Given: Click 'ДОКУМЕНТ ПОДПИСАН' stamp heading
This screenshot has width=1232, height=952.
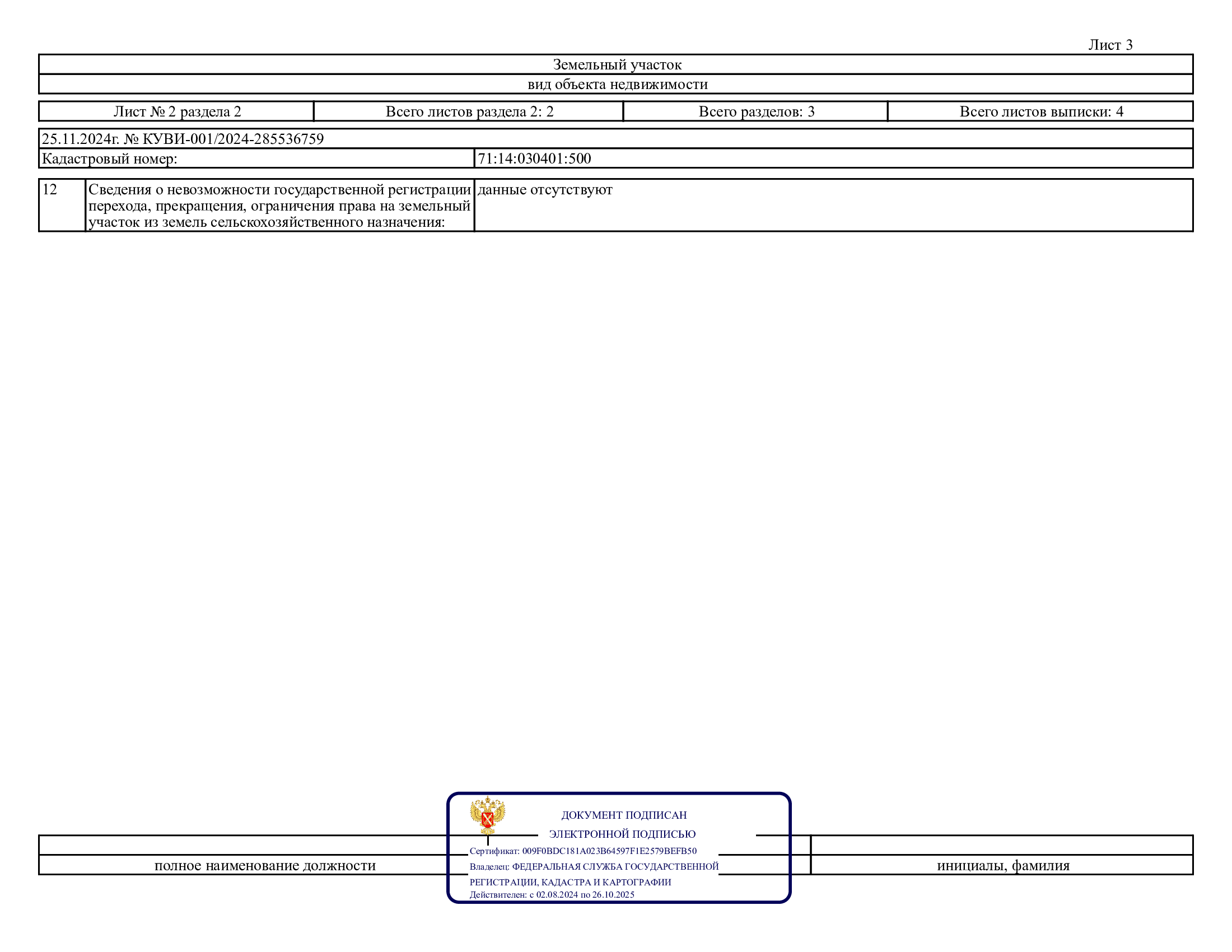Looking at the screenshot, I should pos(623,815).
